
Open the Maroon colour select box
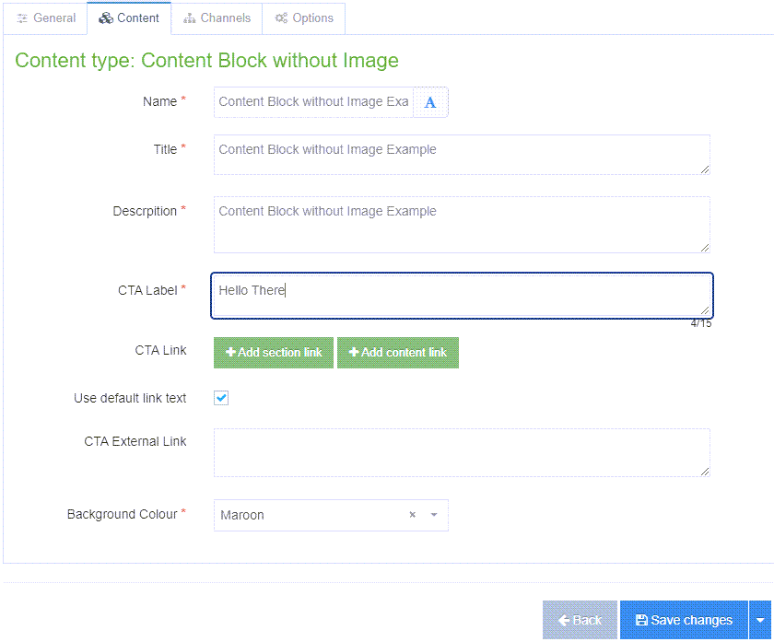pos(310,515)
